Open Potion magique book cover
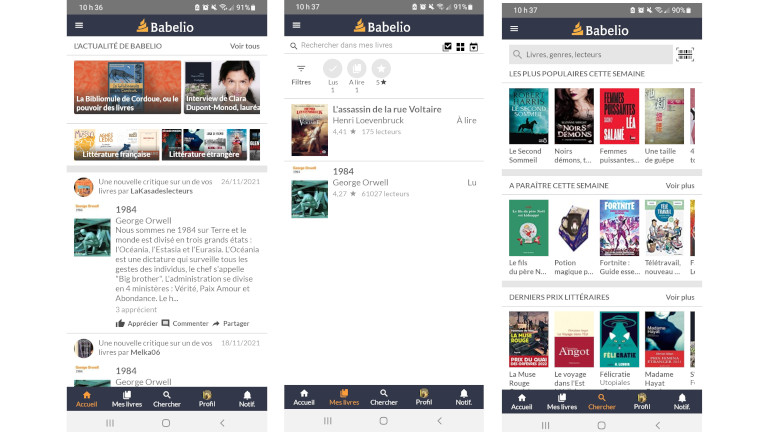 (x=574, y=228)
